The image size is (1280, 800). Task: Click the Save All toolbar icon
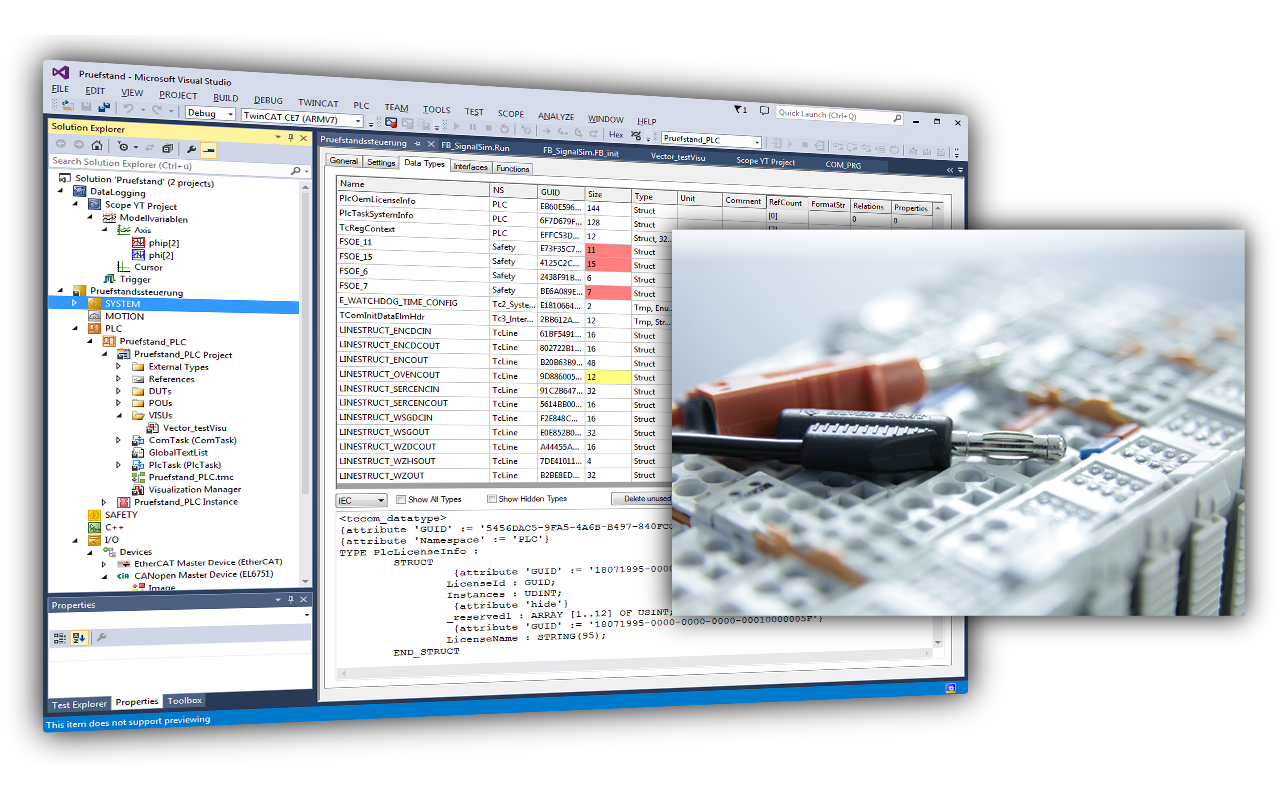(103, 106)
